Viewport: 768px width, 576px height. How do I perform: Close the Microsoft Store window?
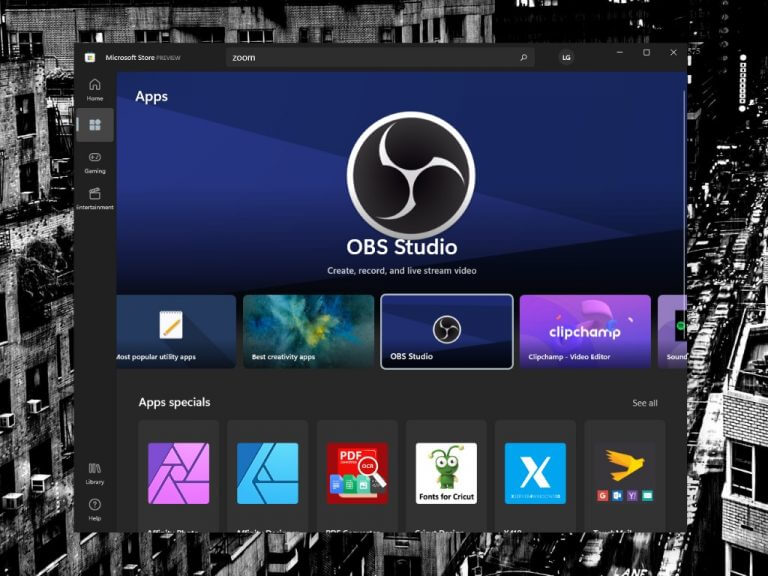pos(673,52)
